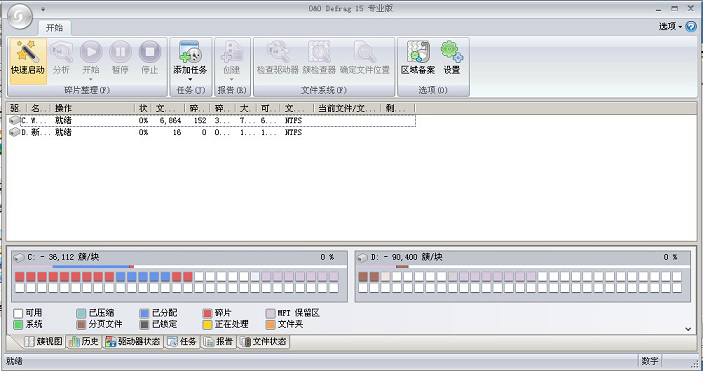Viewport: 703px width, 371px height.
Task: Click the 确定文件位置 locate file icon
Action: [365, 52]
